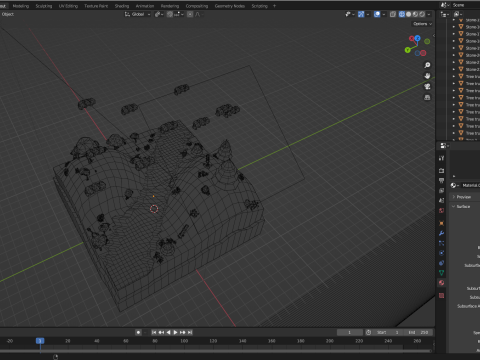Image resolution: width=480 pixels, height=360 pixels.
Task: Click the viewport zoom magnifier icon
Action: [427, 65]
